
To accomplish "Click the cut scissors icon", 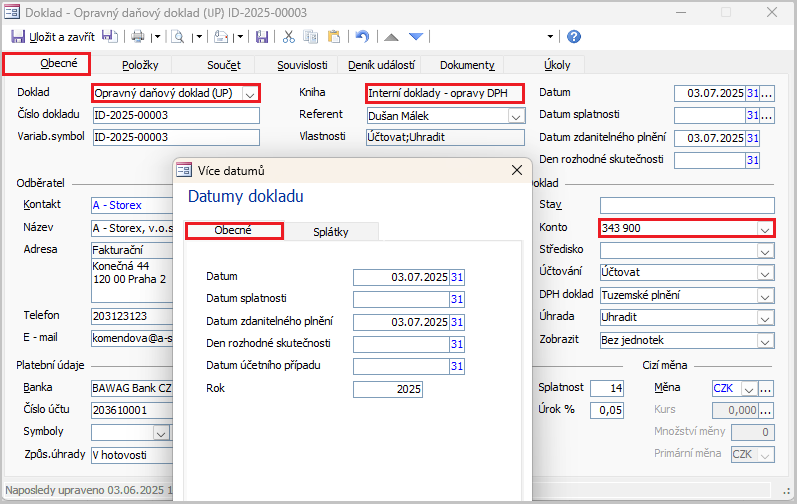I will point(289,37).
